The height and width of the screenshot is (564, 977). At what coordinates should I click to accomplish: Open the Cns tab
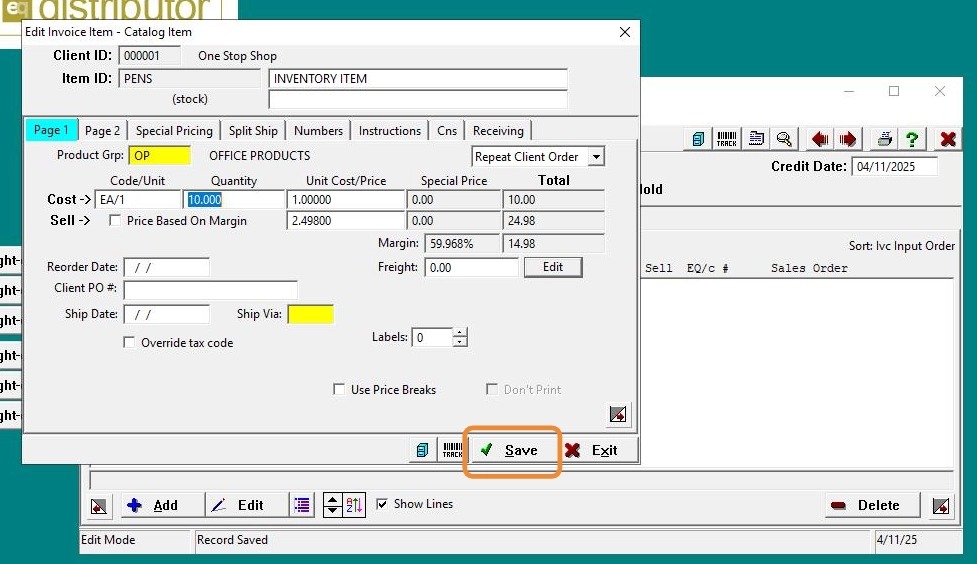(447, 131)
